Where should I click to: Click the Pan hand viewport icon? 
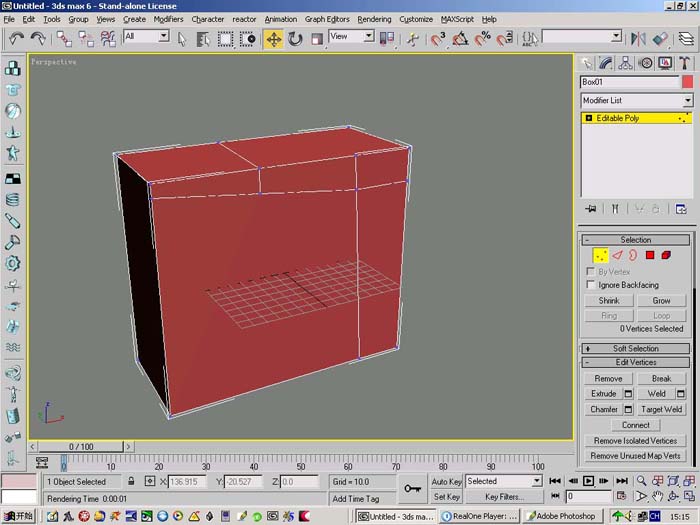tap(657, 496)
